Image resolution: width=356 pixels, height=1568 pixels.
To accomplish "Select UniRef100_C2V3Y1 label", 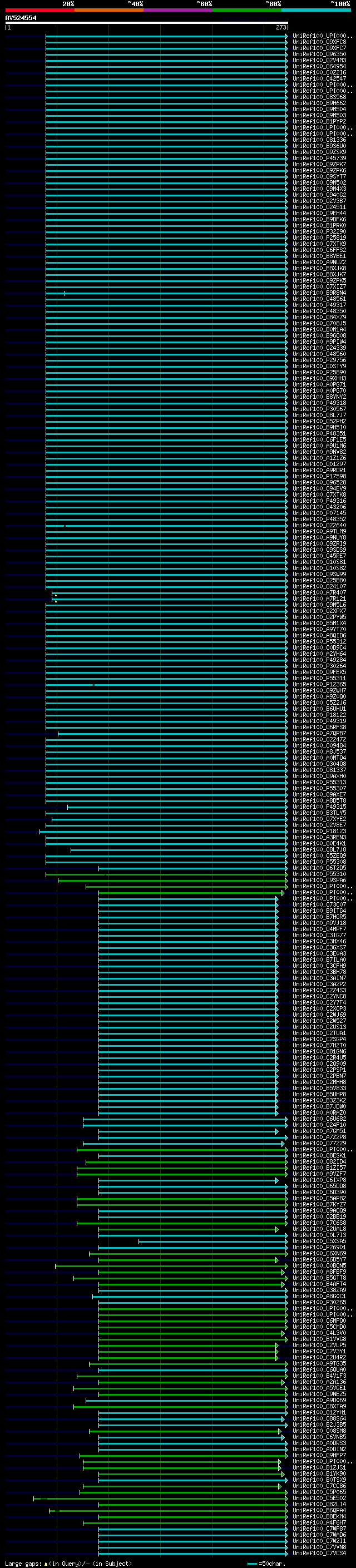I will coord(319,1351).
